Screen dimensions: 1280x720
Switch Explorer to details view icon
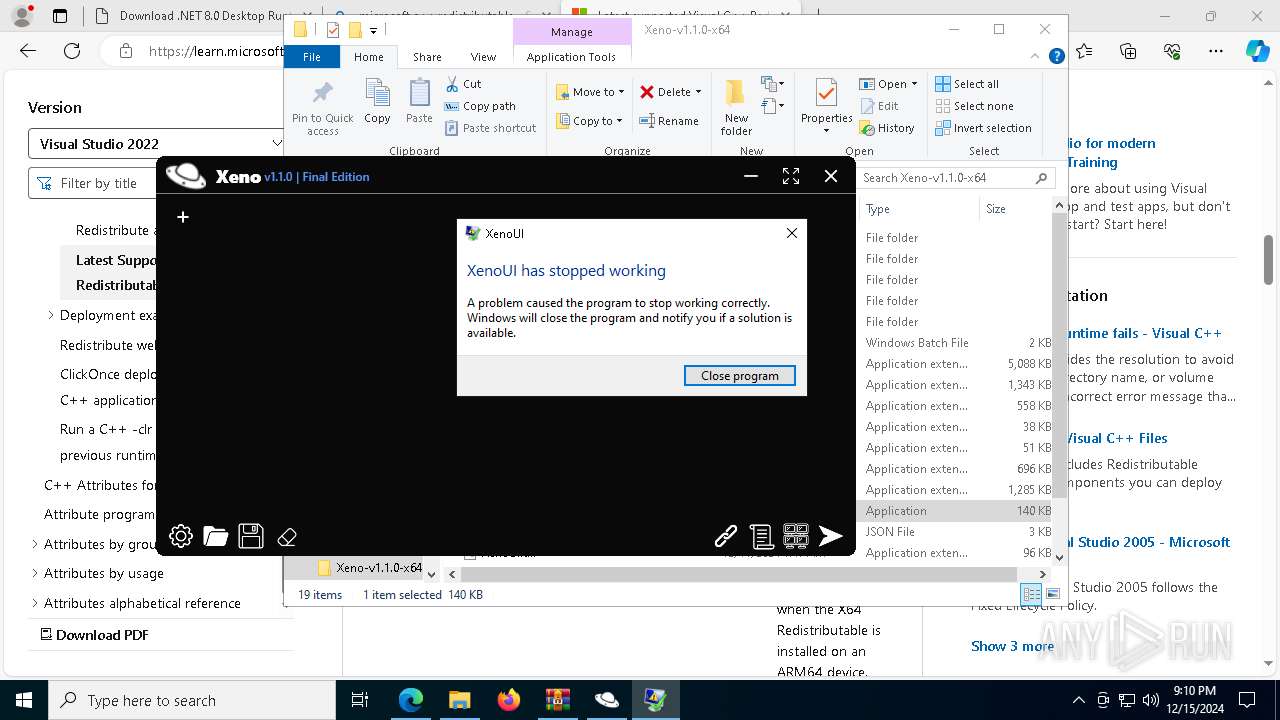(x=1032, y=594)
